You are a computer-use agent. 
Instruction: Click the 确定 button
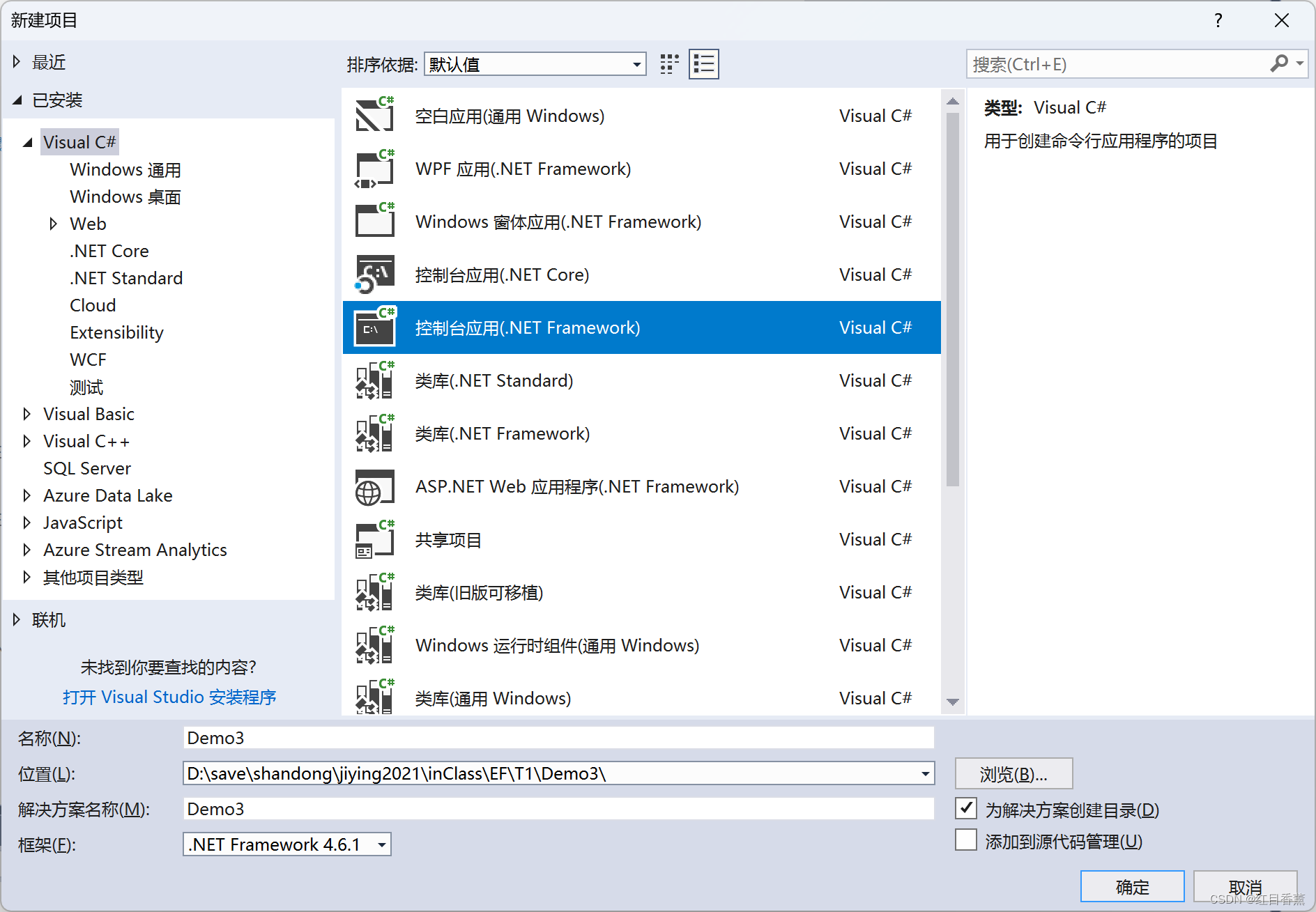pos(1132,886)
